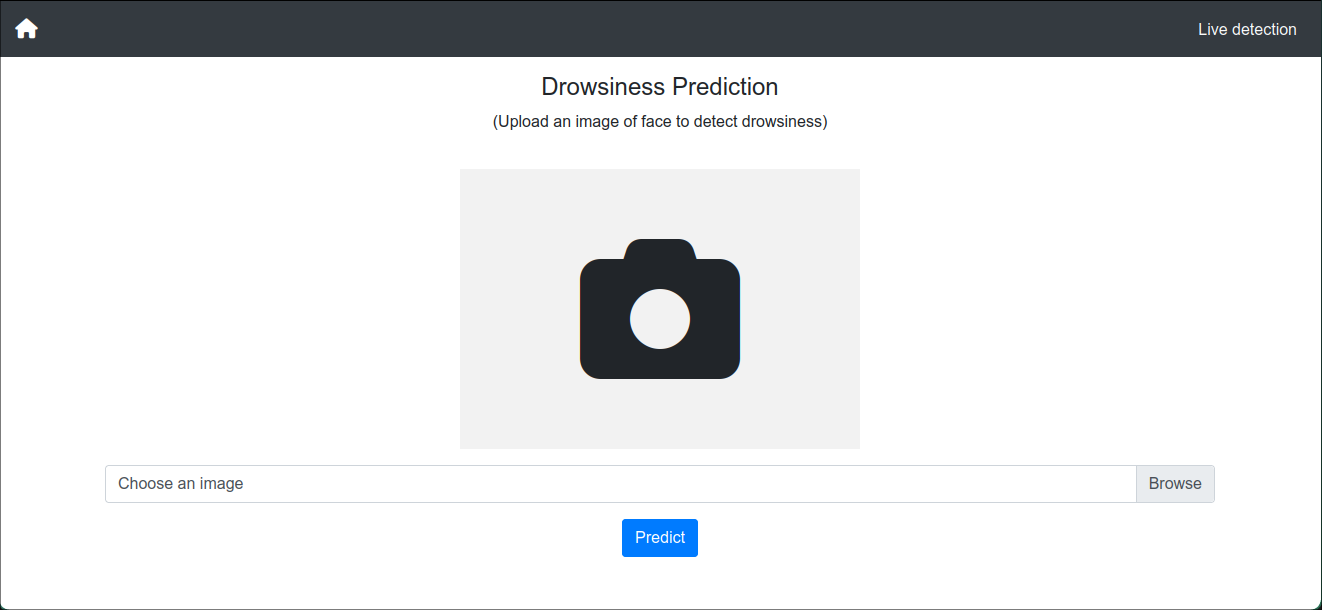Click the camera icon's top viewfinder bump
1322x610 pixels.
(x=660, y=249)
